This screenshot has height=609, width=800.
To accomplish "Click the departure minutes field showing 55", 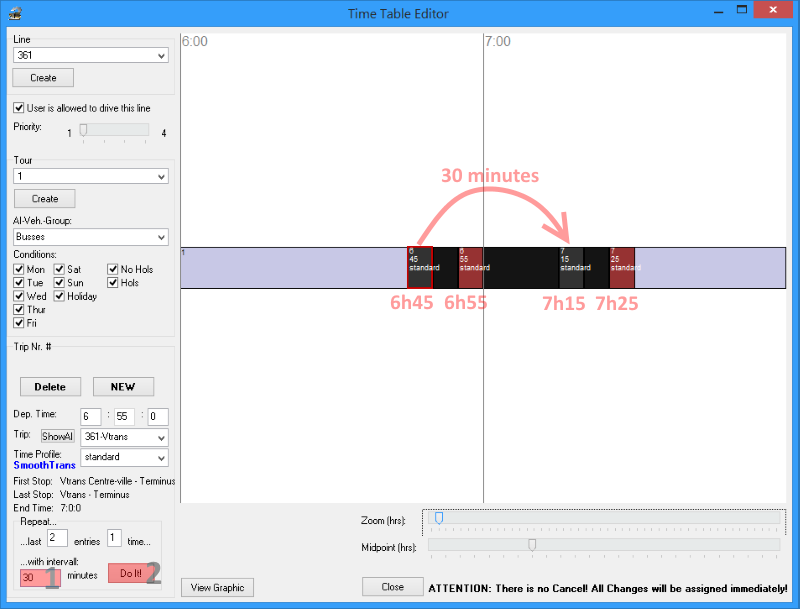I will (x=124, y=417).
